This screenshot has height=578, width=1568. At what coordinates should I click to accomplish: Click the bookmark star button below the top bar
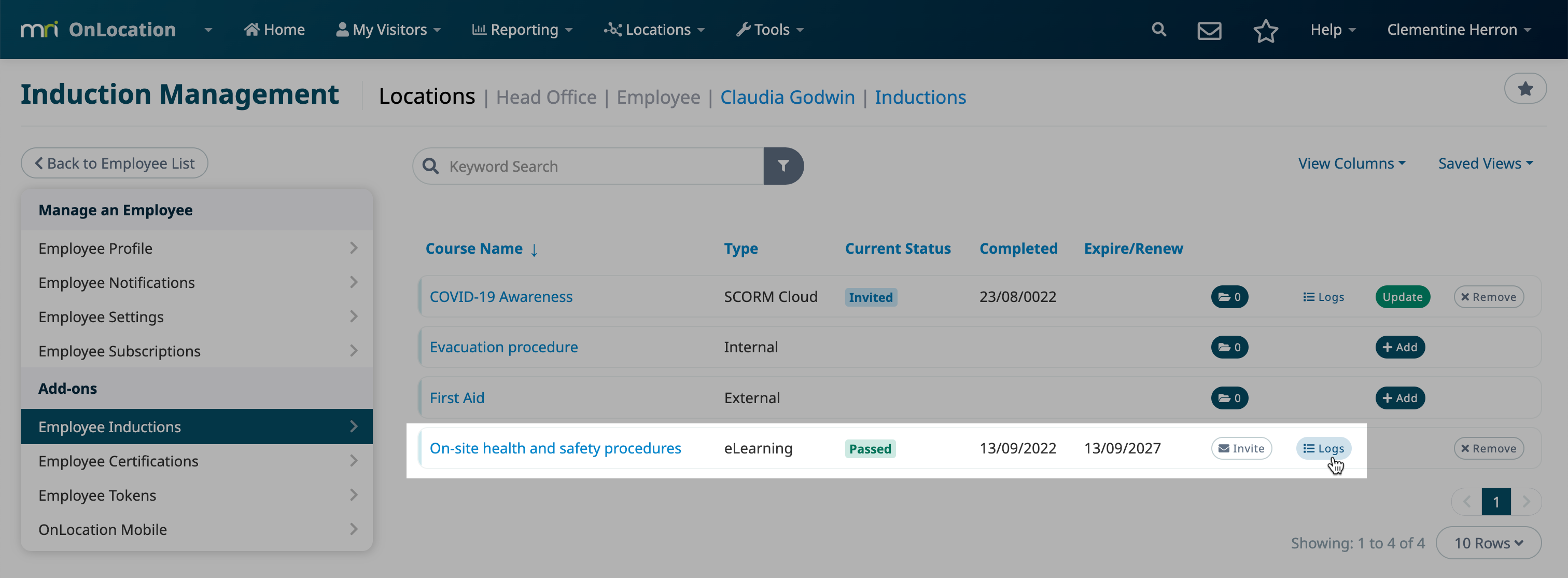point(1525,89)
